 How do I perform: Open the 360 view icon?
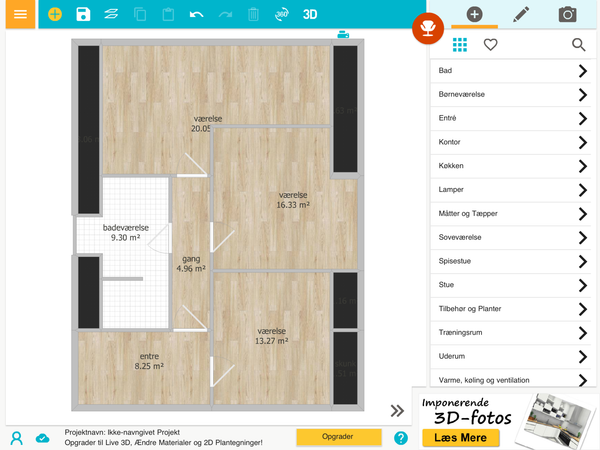282,15
